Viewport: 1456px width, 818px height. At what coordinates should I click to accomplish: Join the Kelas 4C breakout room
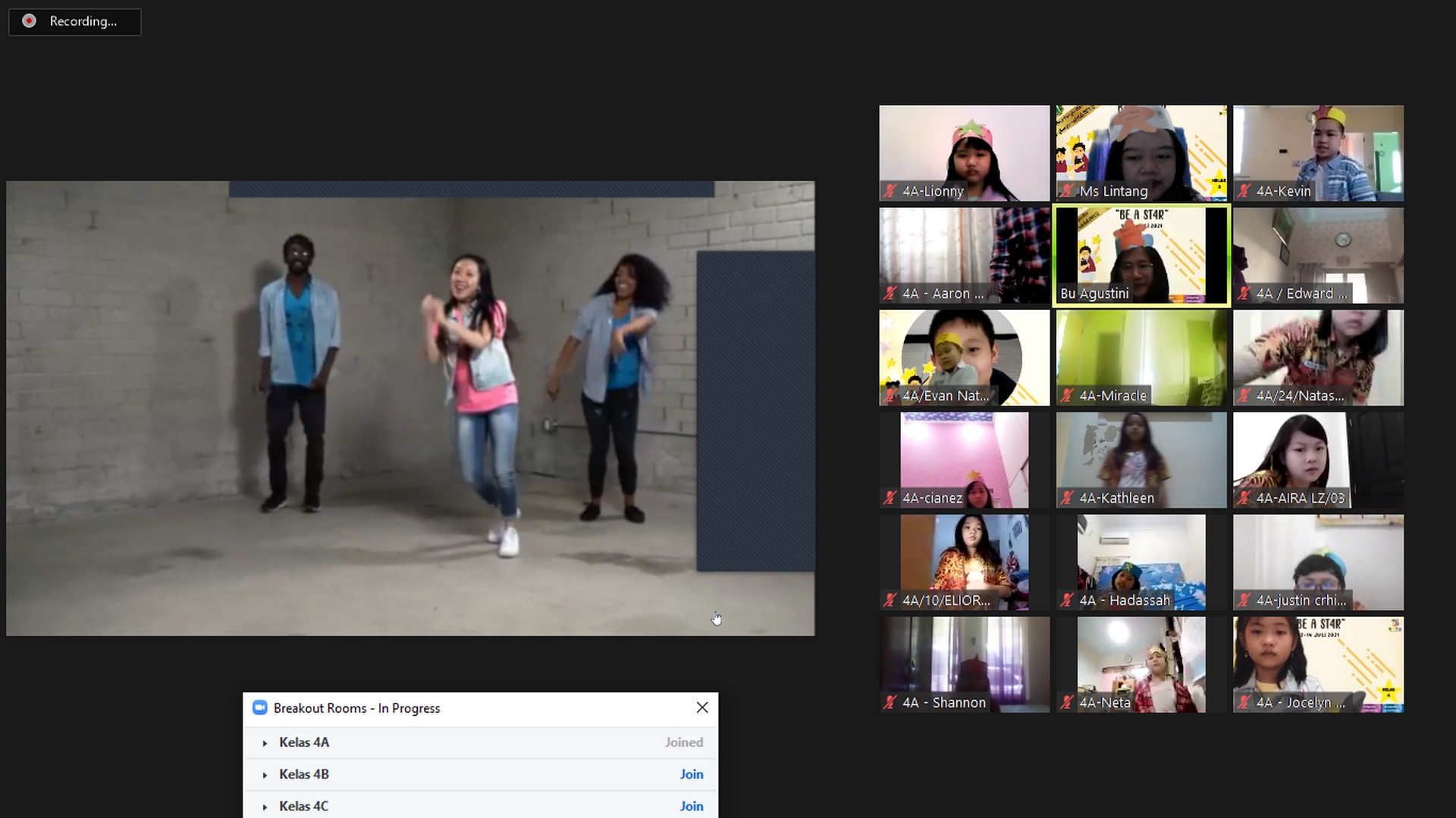[x=691, y=806]
